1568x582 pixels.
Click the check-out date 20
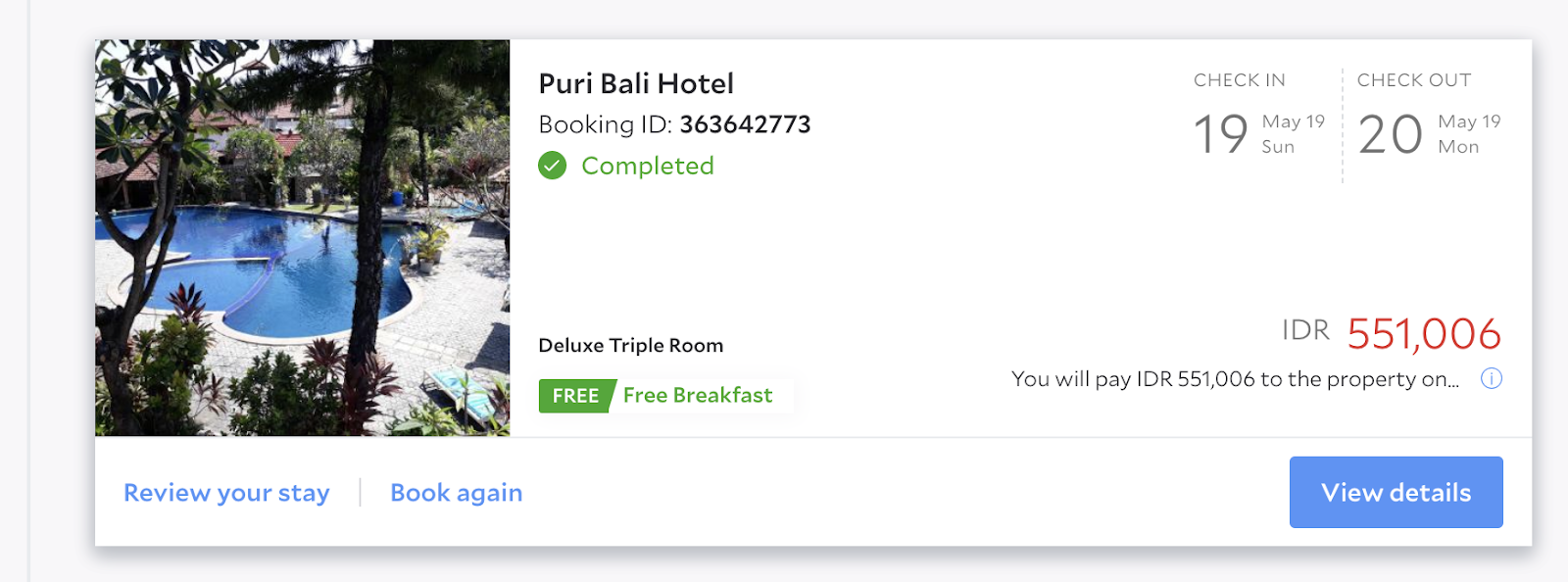1390,134
